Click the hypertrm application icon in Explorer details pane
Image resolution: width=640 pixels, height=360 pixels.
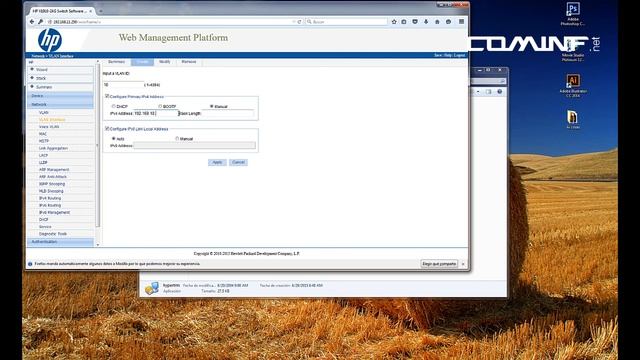click(x=151, y=288)
